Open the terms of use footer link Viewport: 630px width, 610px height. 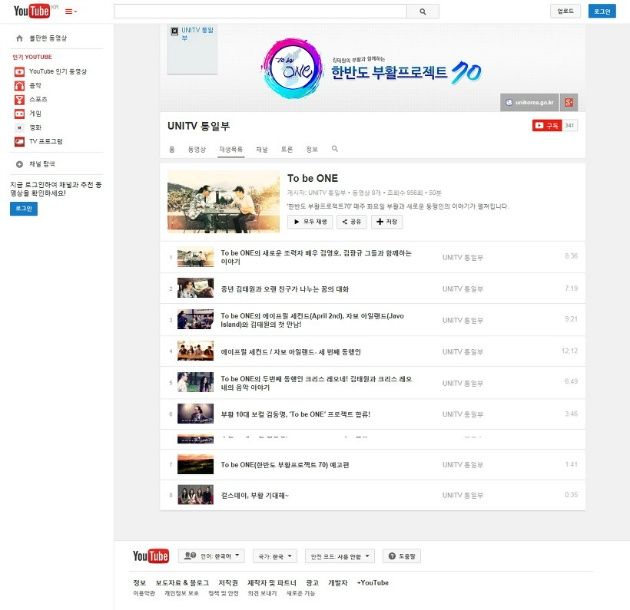pos(144,594)
